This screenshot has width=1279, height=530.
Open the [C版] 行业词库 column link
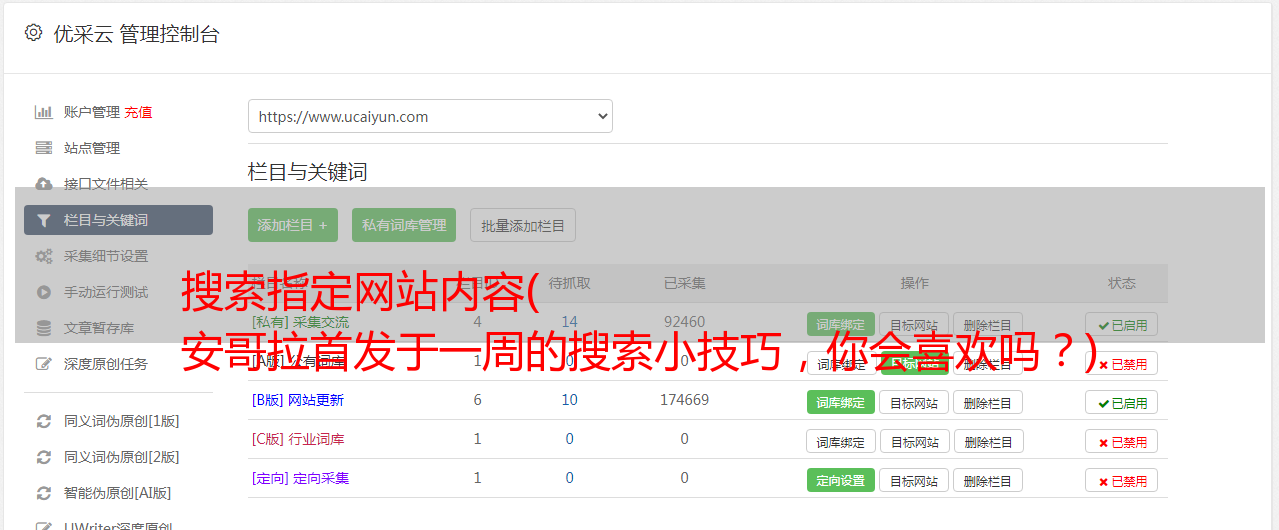point(297,439)
